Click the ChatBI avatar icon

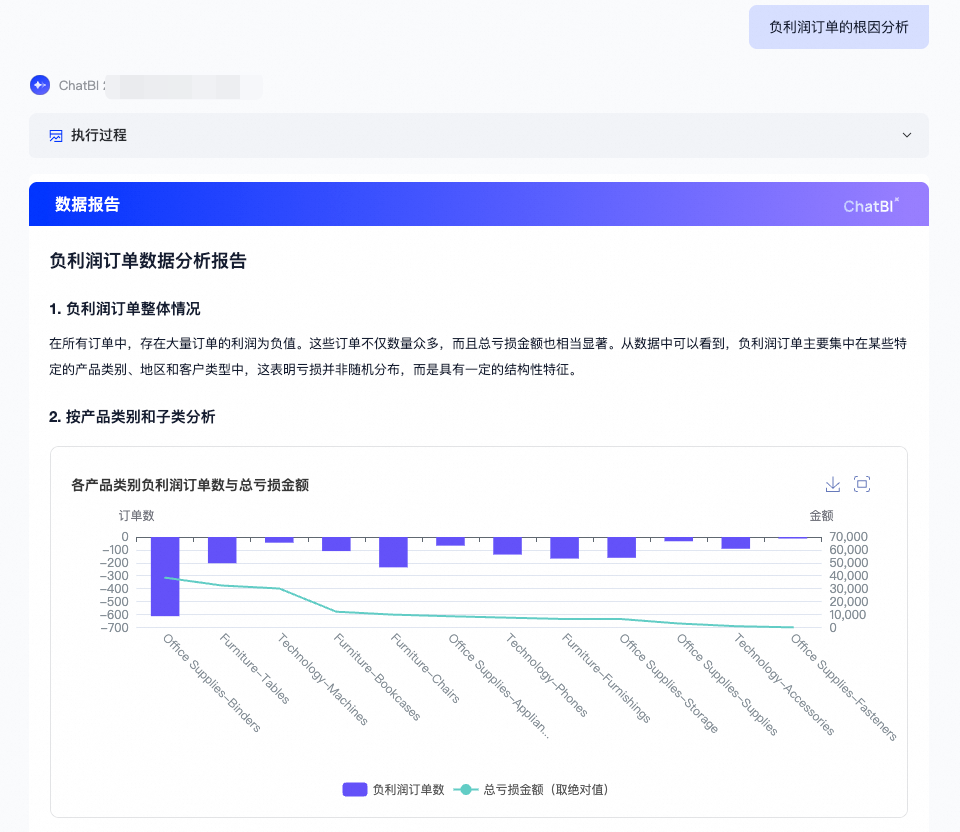point(39,85)
